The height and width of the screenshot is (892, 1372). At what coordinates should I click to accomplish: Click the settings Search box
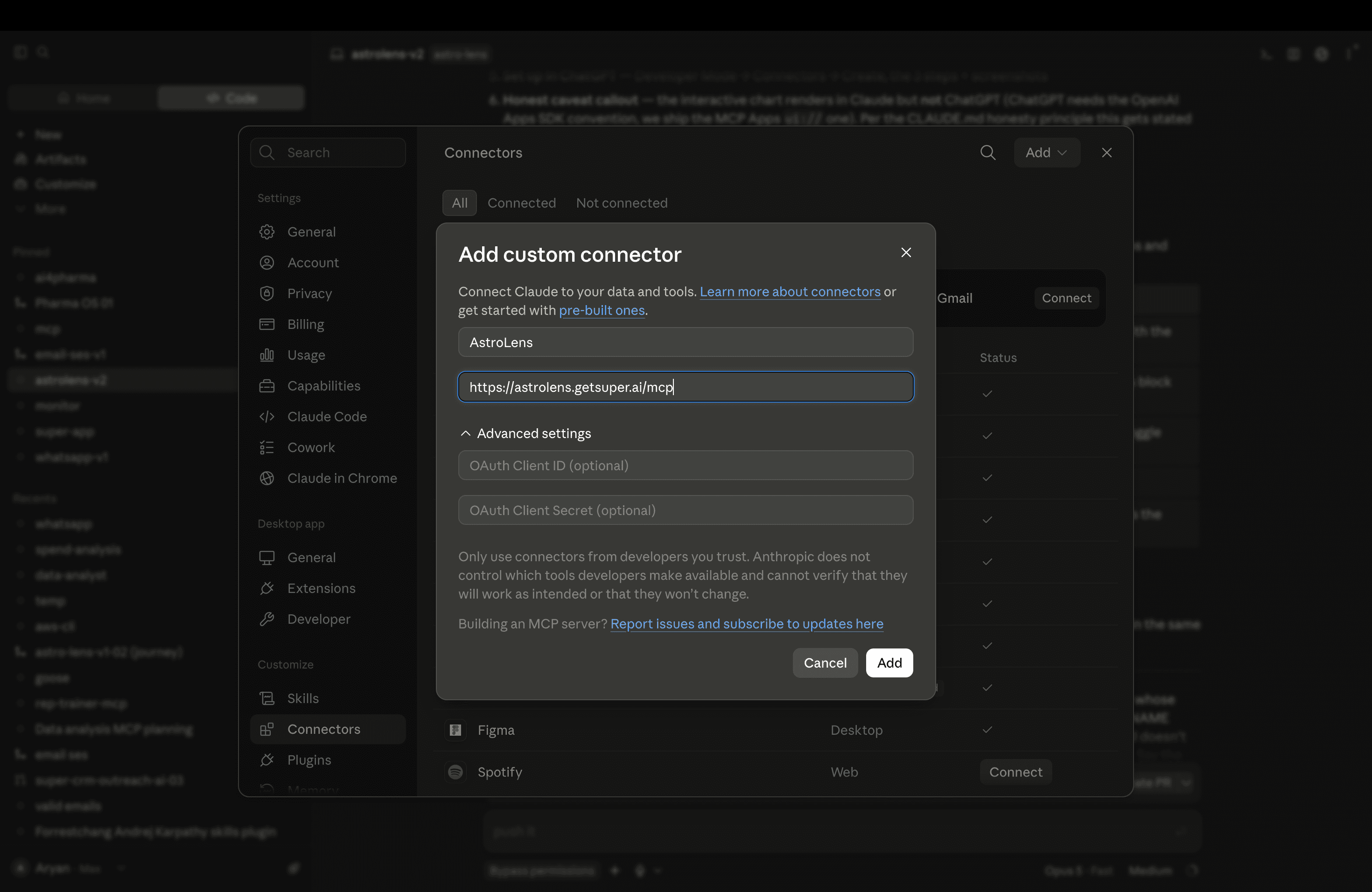(328, 153)
